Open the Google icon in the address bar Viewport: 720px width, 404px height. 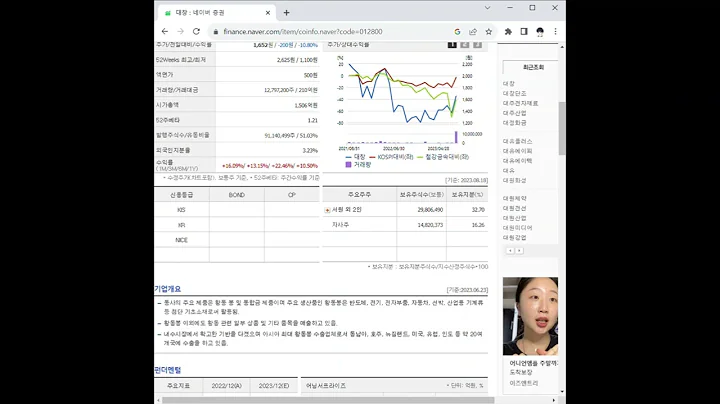457,32
